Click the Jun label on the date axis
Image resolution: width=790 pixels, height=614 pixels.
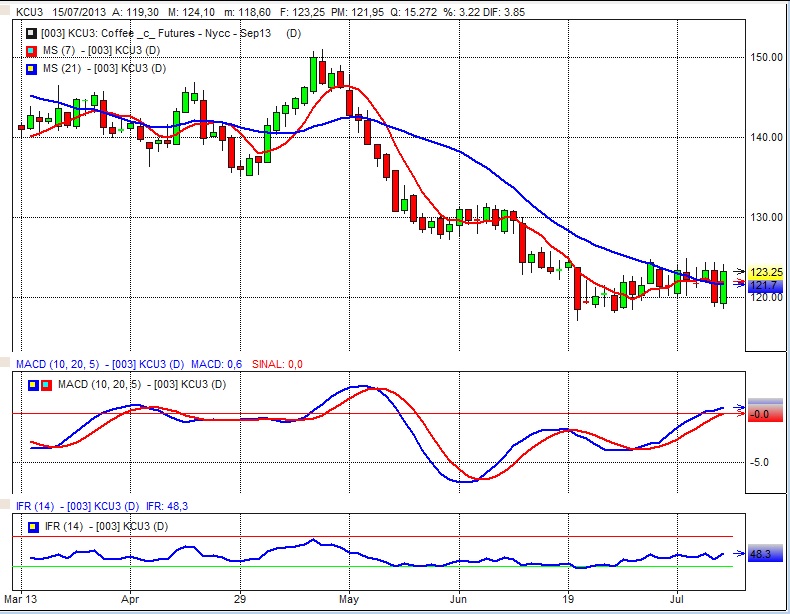tap(458, 603)
